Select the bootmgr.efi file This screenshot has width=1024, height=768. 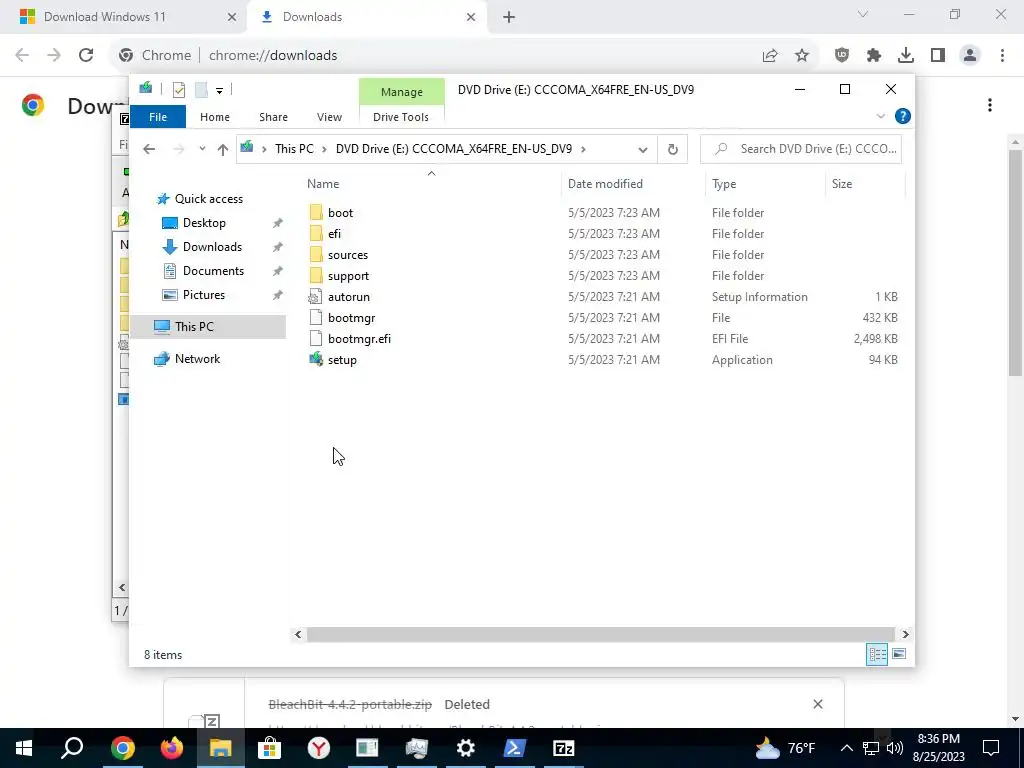coord(359,338)
